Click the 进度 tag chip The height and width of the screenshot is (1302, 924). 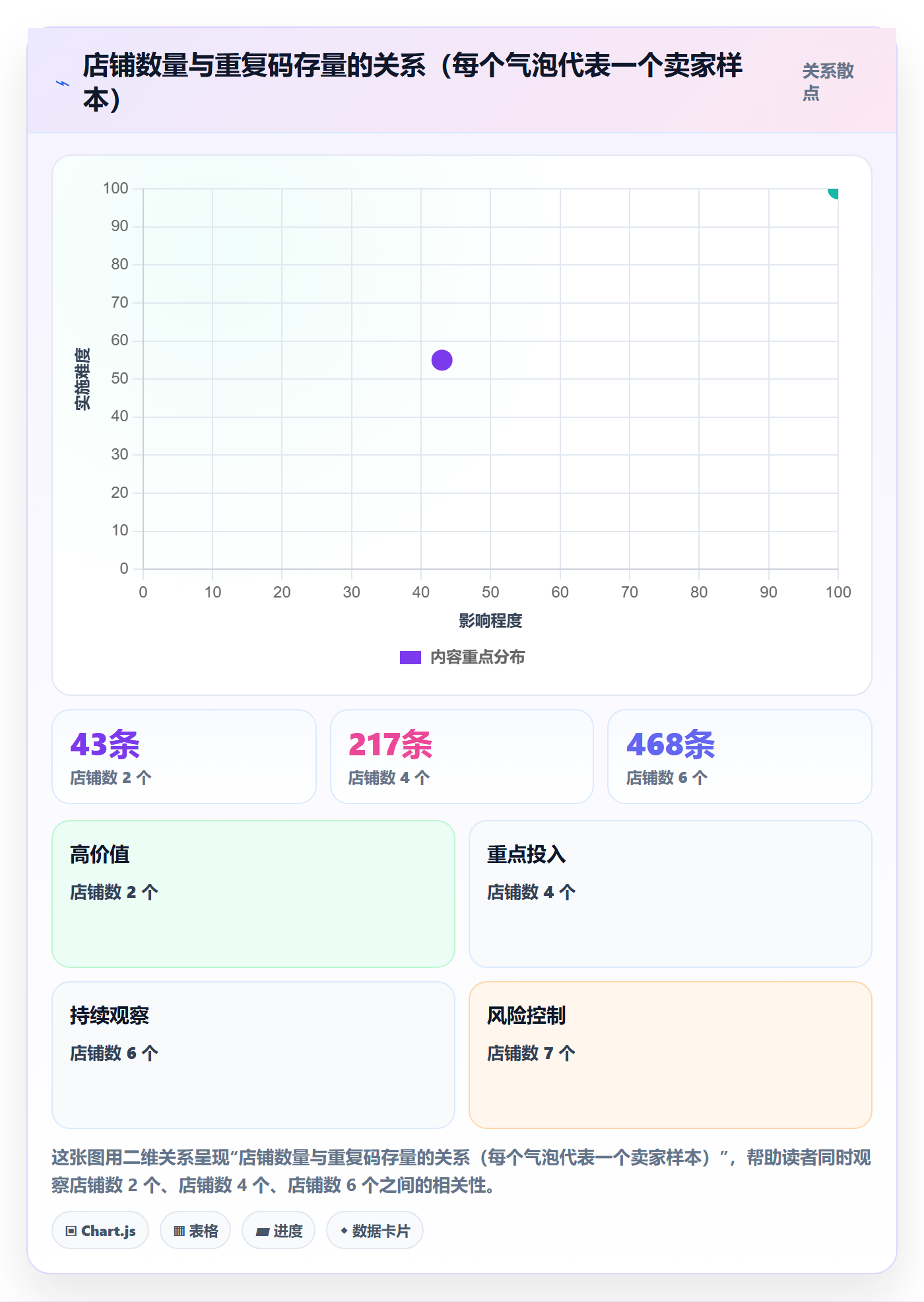279,1231
